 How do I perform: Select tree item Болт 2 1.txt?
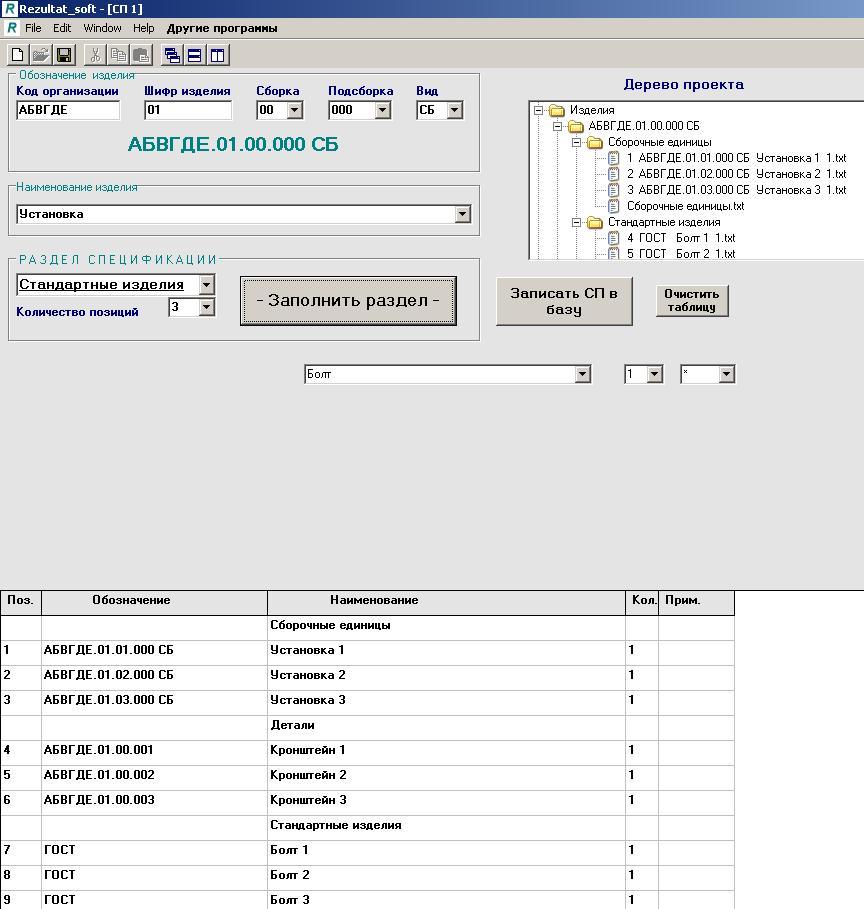681,254
